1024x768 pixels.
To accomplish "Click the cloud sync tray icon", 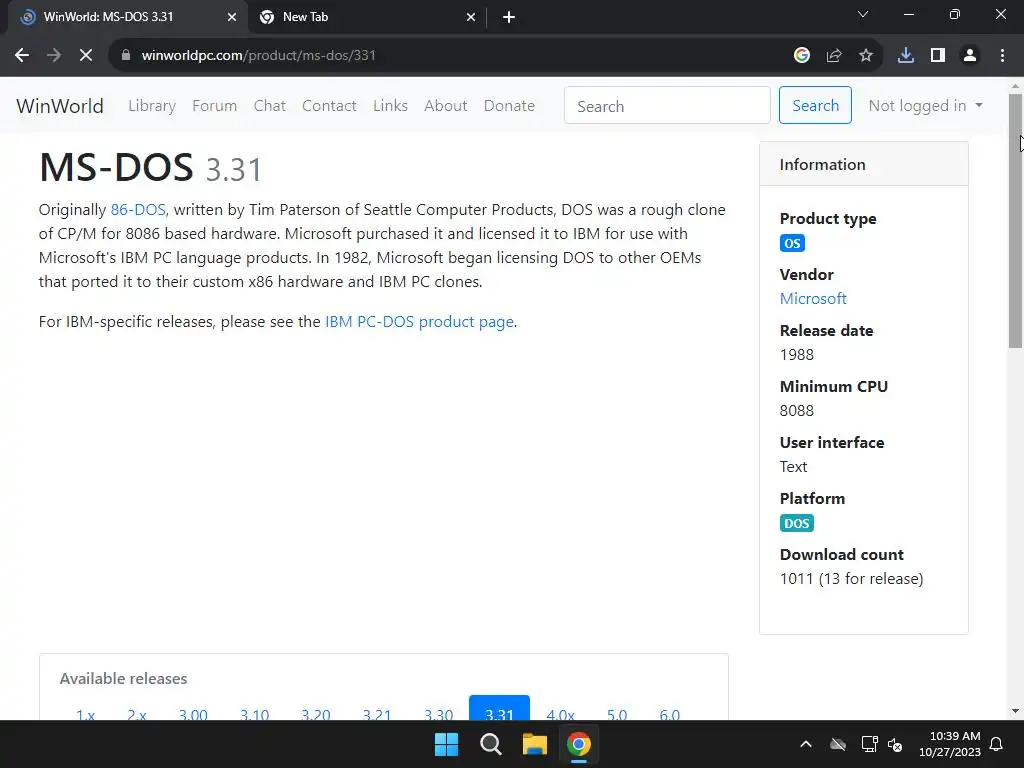I will tap(838, 744).
